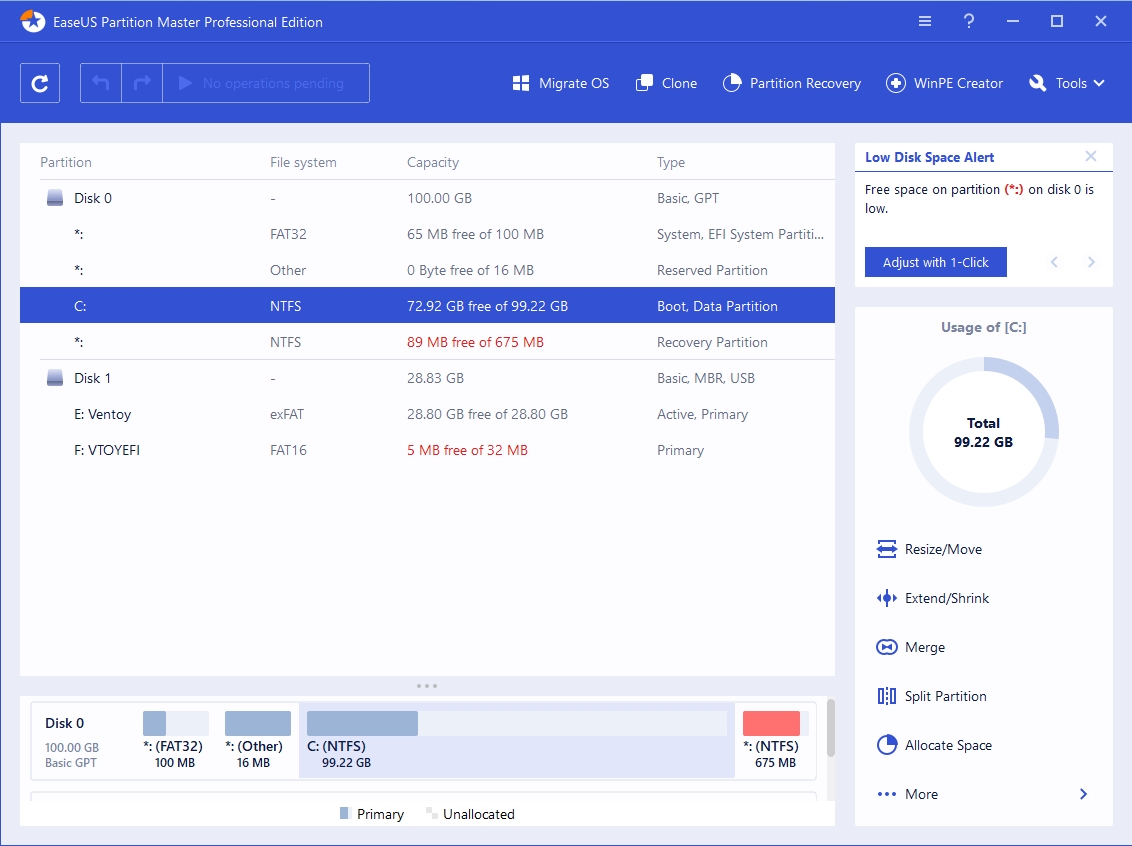
Task: Click the Usage of C: donut chart
Action: point(983,432)
